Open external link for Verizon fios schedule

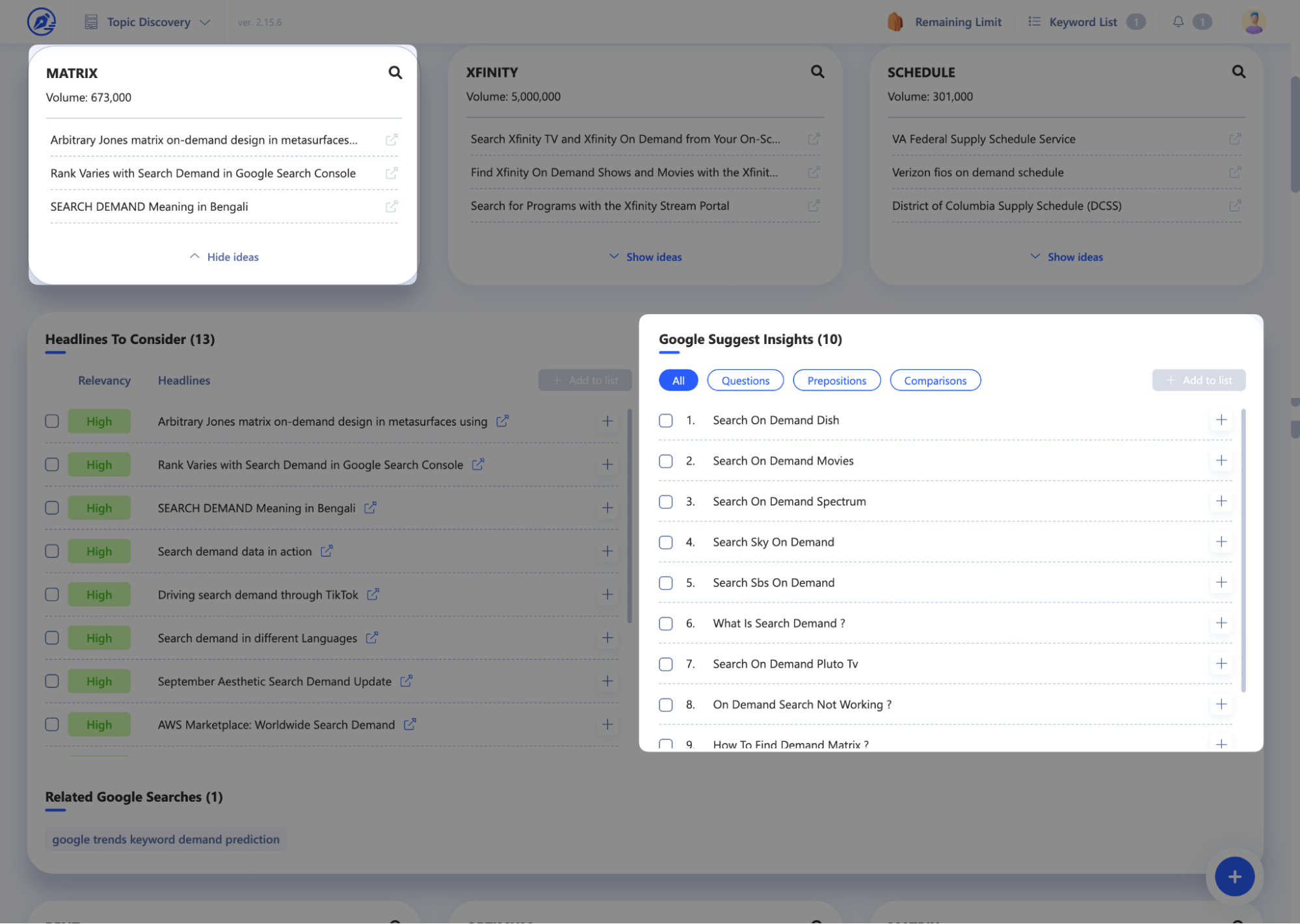(x=1235, y=172)
